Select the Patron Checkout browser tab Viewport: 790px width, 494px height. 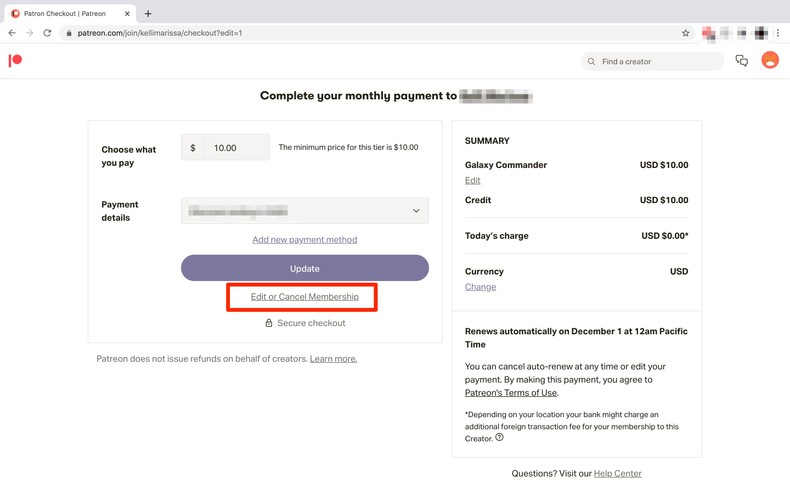point(66,14)
